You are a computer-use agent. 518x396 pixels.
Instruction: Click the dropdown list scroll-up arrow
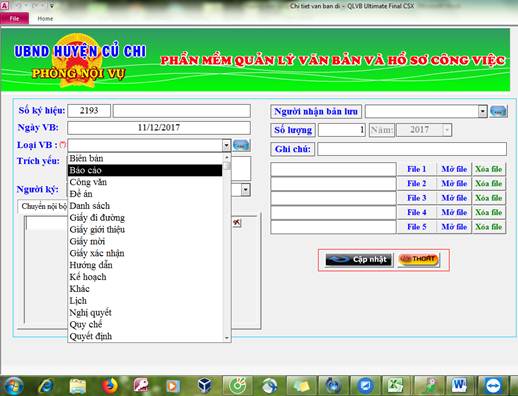(227, 157)
